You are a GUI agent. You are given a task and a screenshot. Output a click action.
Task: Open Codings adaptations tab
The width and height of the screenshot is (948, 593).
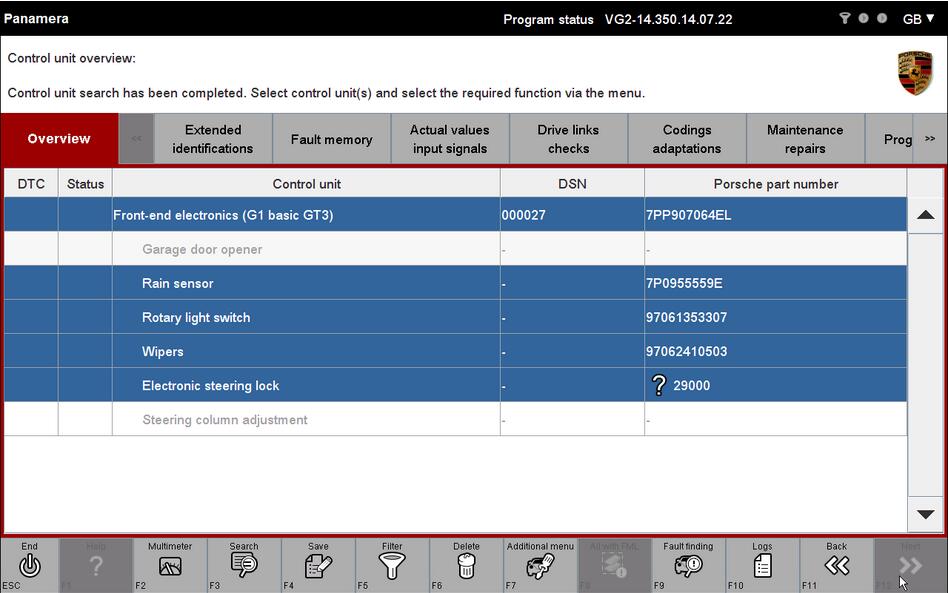687,139
